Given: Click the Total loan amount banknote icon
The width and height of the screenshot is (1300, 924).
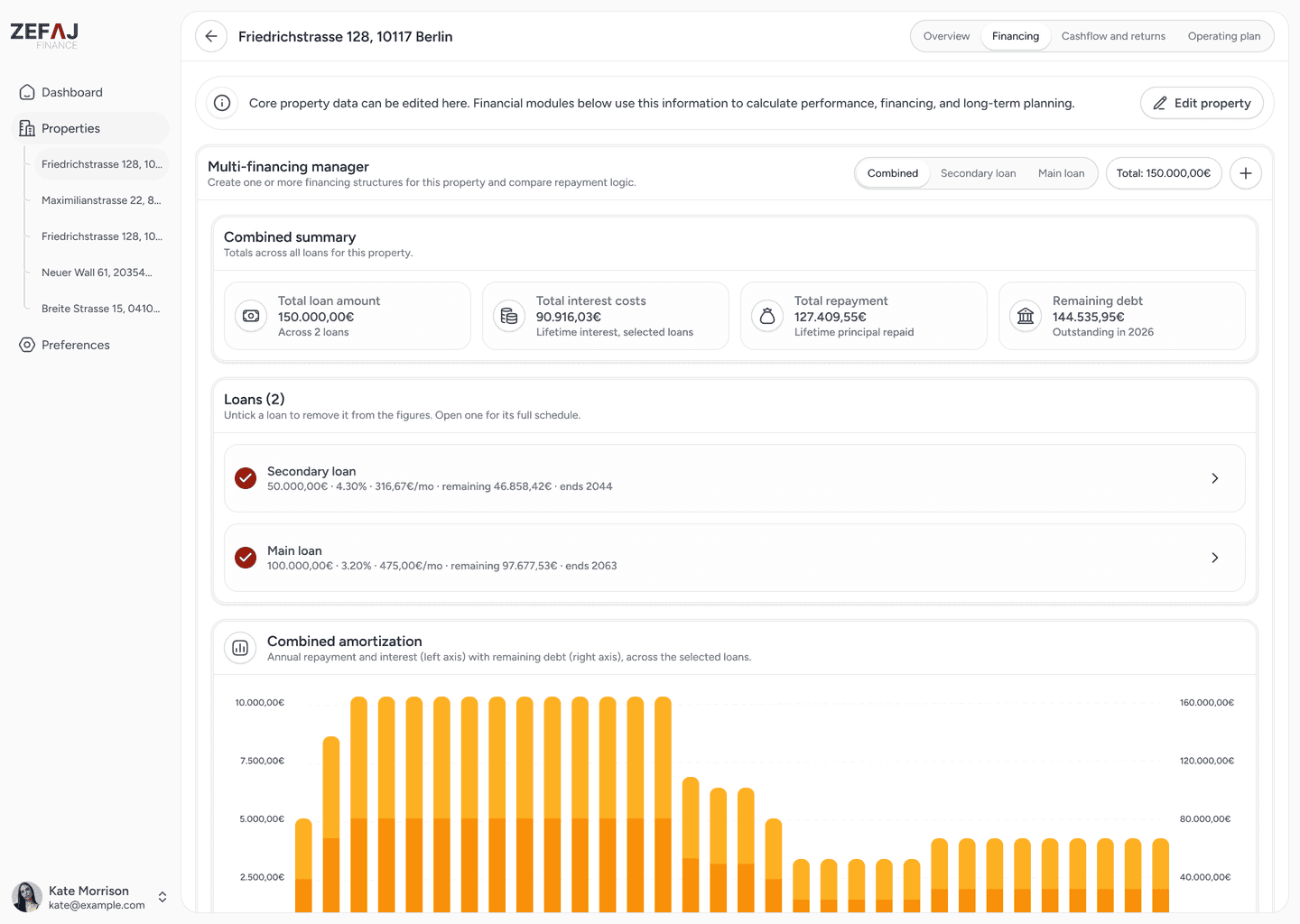Looking at the screenshot, I should (251, 316).
